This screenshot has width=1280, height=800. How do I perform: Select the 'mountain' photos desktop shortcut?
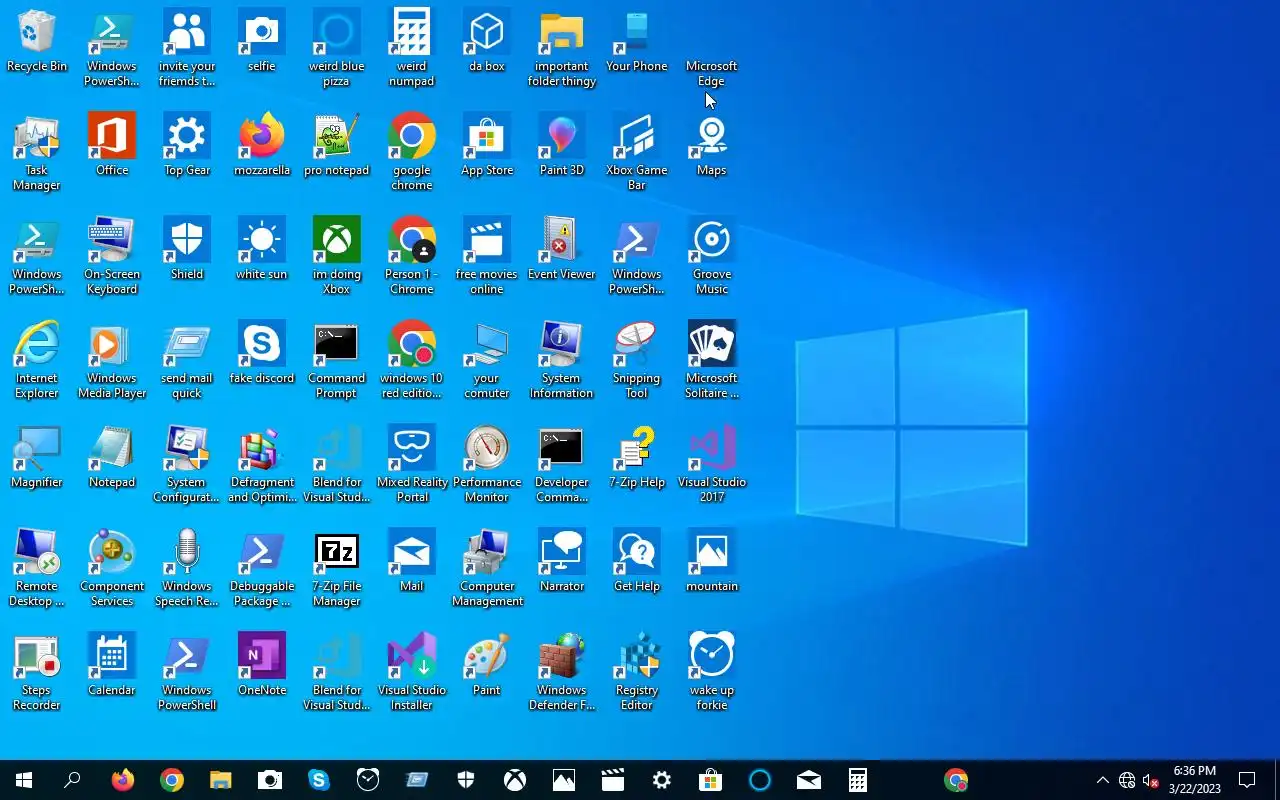coord(712,561)
